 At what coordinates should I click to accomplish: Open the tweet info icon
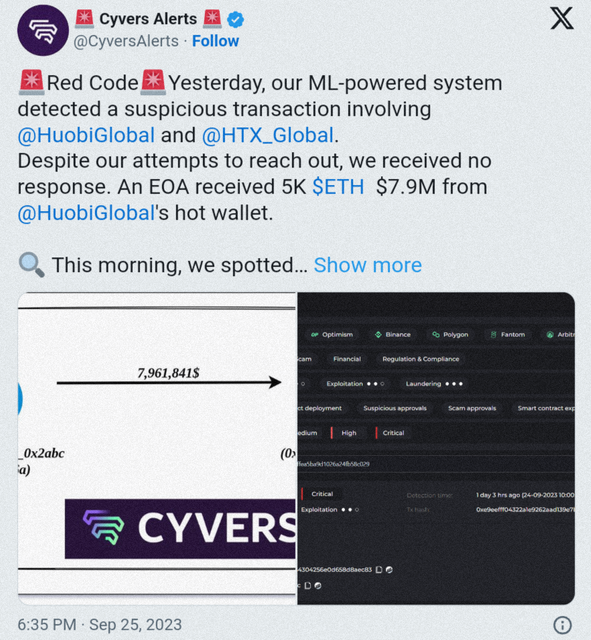tap(562, 625)
